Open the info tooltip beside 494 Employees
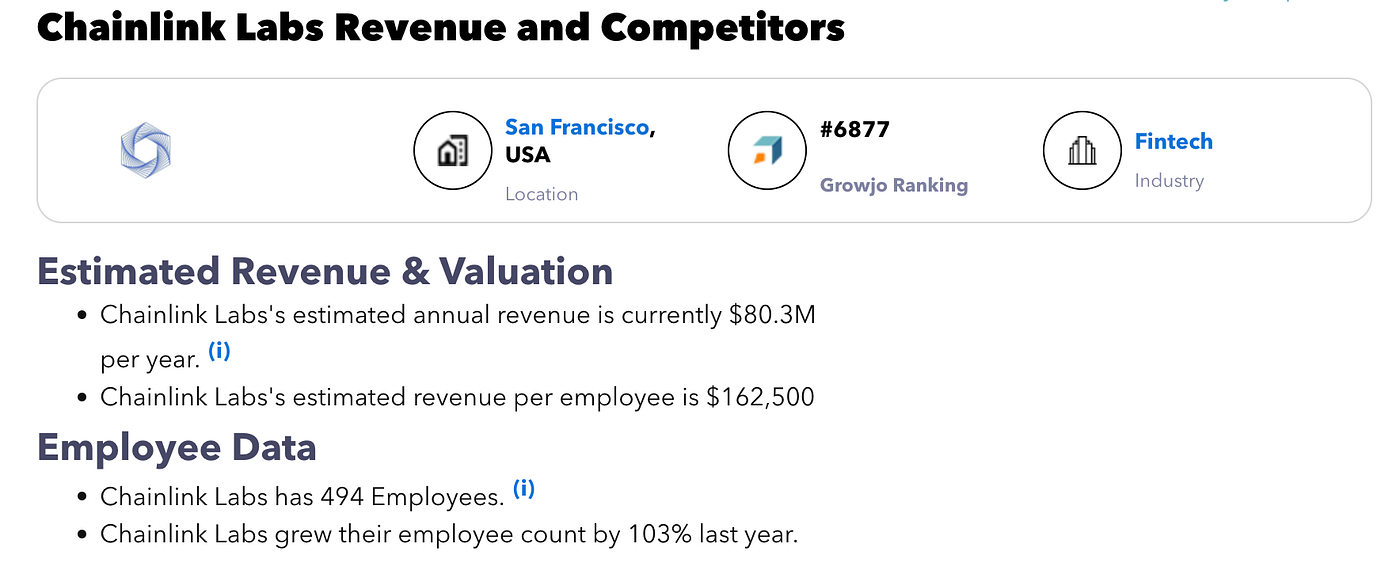The width and height of the screenshot is (1400, 570). tap(524, 489)
